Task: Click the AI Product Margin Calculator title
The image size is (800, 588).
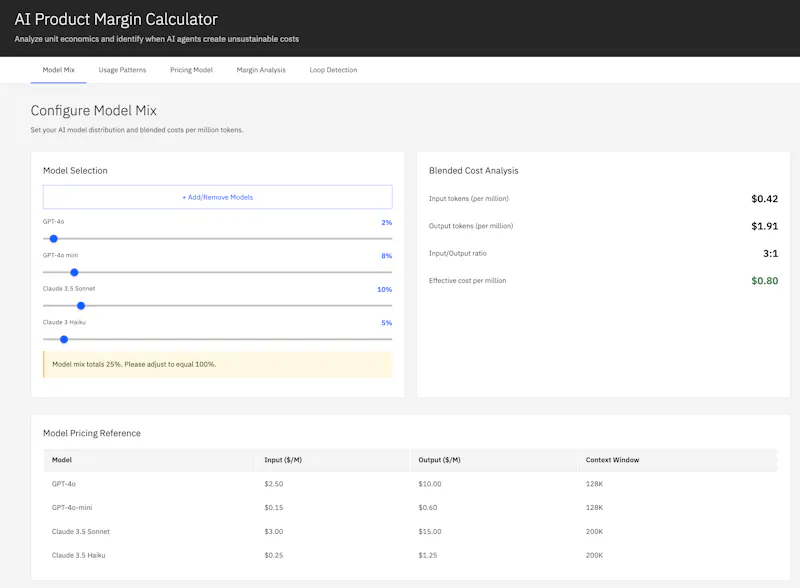Action: 116,19
